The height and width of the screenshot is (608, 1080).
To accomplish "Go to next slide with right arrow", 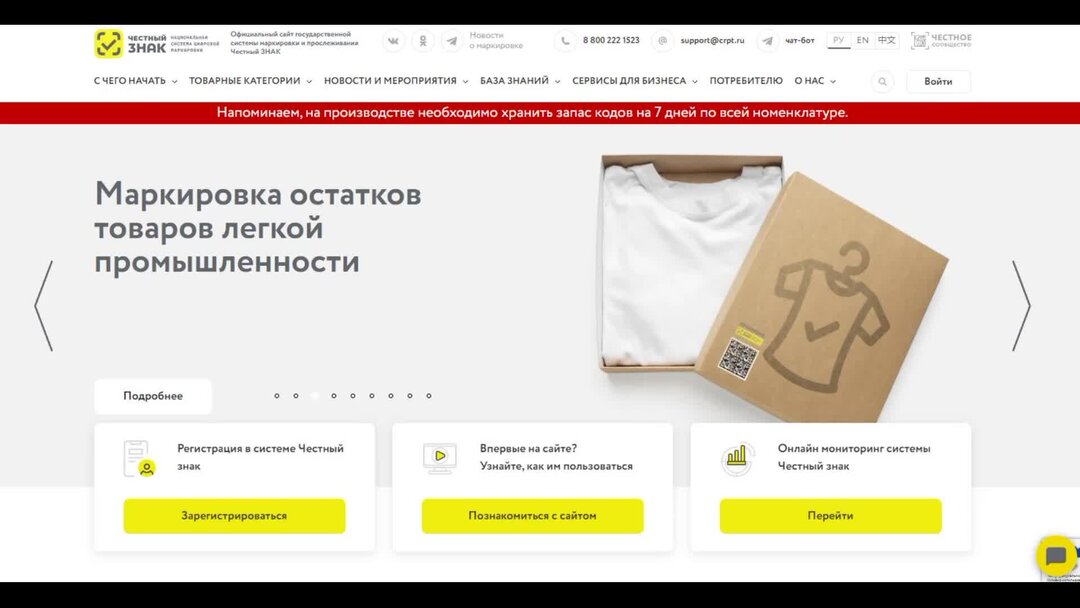I will (1021, 306).
